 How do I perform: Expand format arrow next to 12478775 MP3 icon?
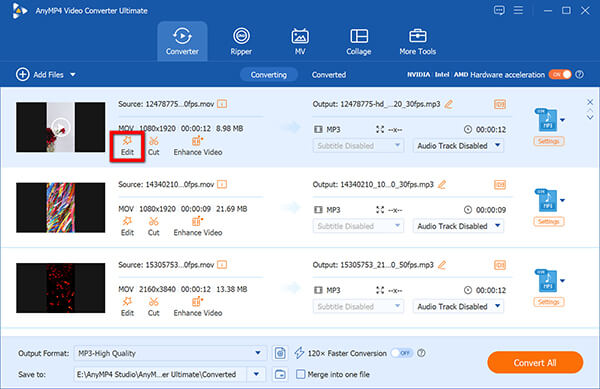[562, 120]
